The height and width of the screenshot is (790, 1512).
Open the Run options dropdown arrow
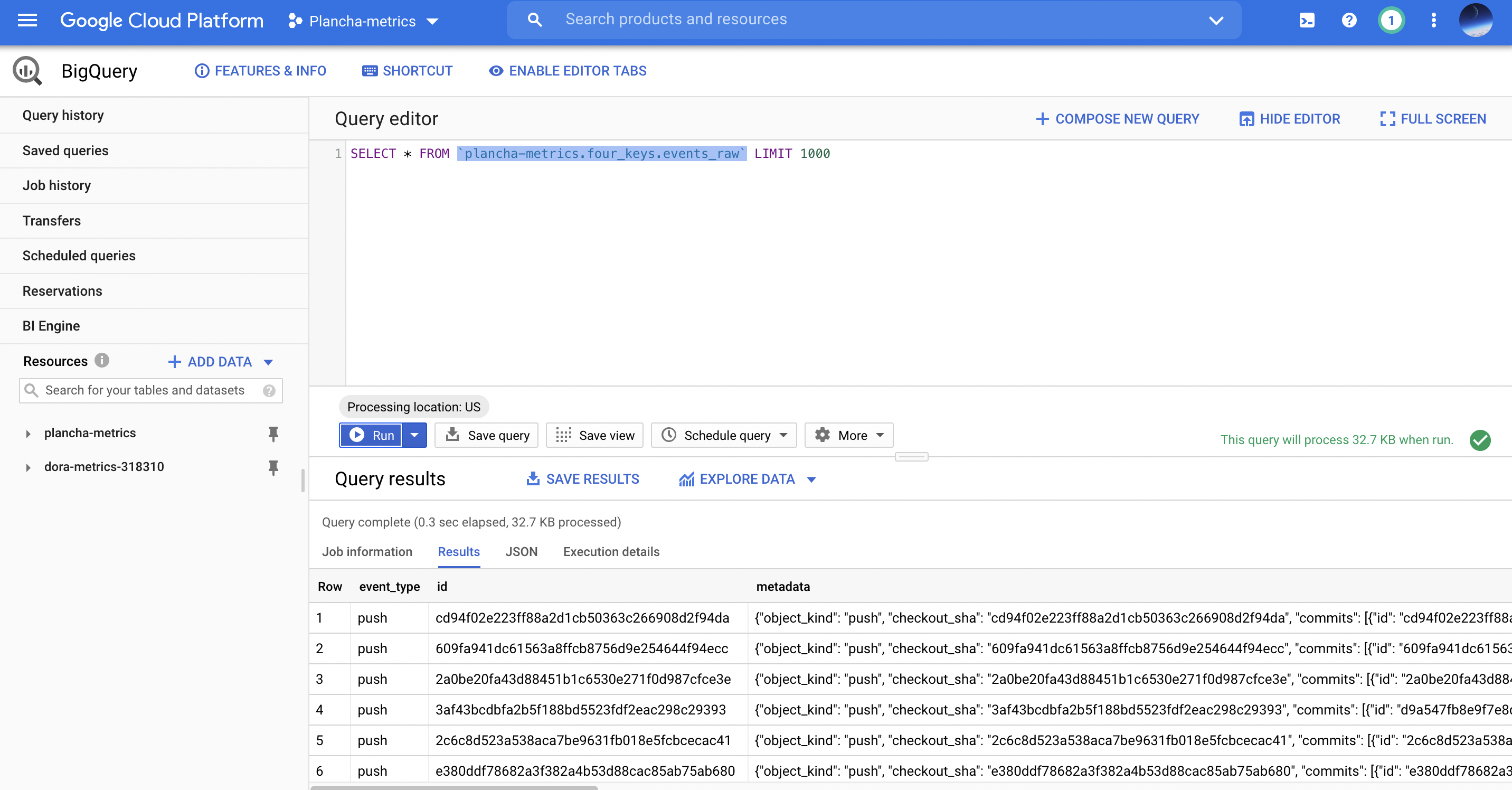click(414, 435)
